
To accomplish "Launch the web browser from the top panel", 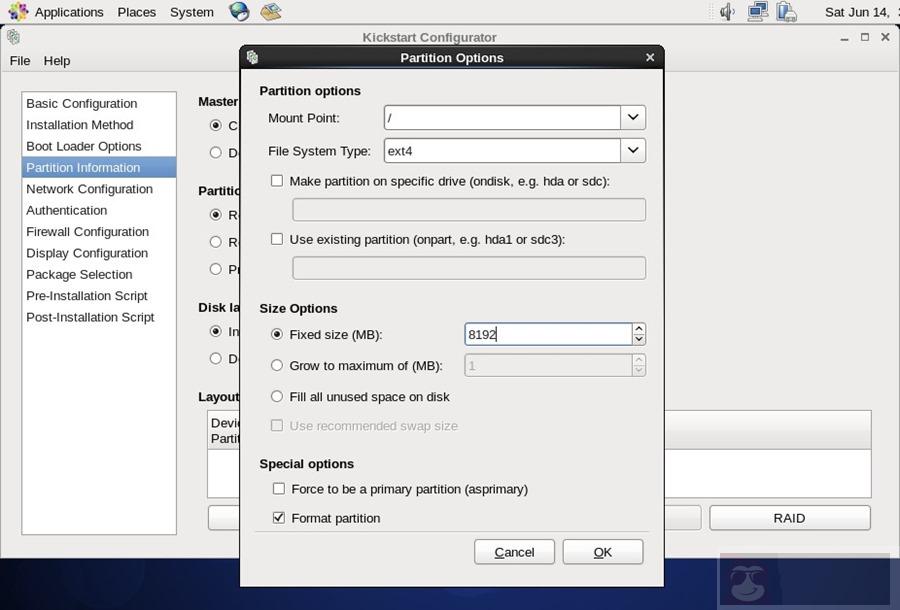I will (x=238, y=12).
